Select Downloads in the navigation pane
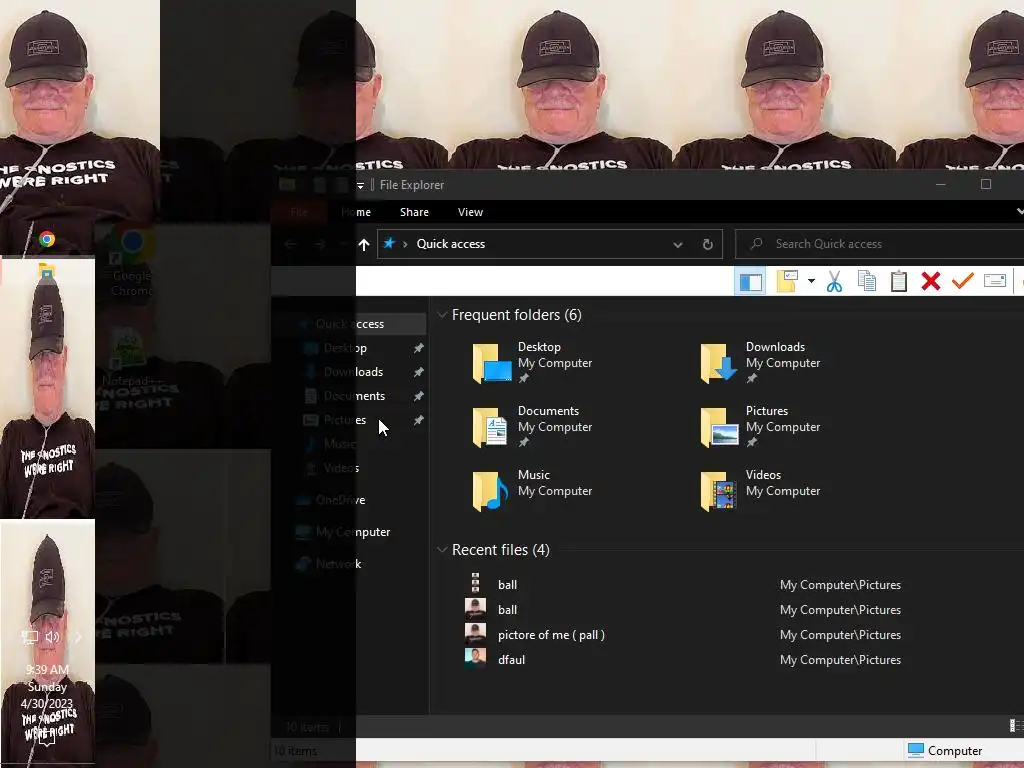The height and width of the screenshot is (768, 1024). tap(353, 372)
